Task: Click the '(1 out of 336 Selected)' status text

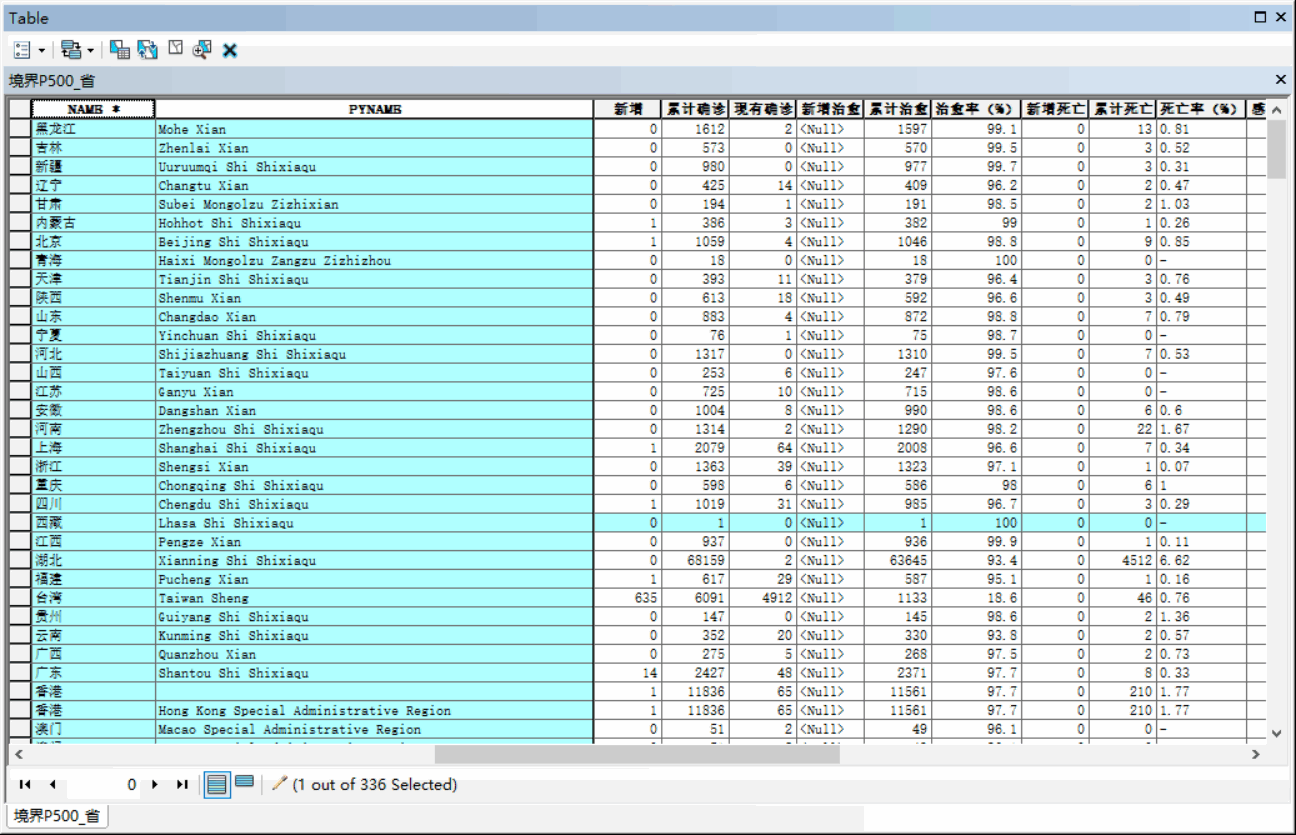Action: point(375,785)
